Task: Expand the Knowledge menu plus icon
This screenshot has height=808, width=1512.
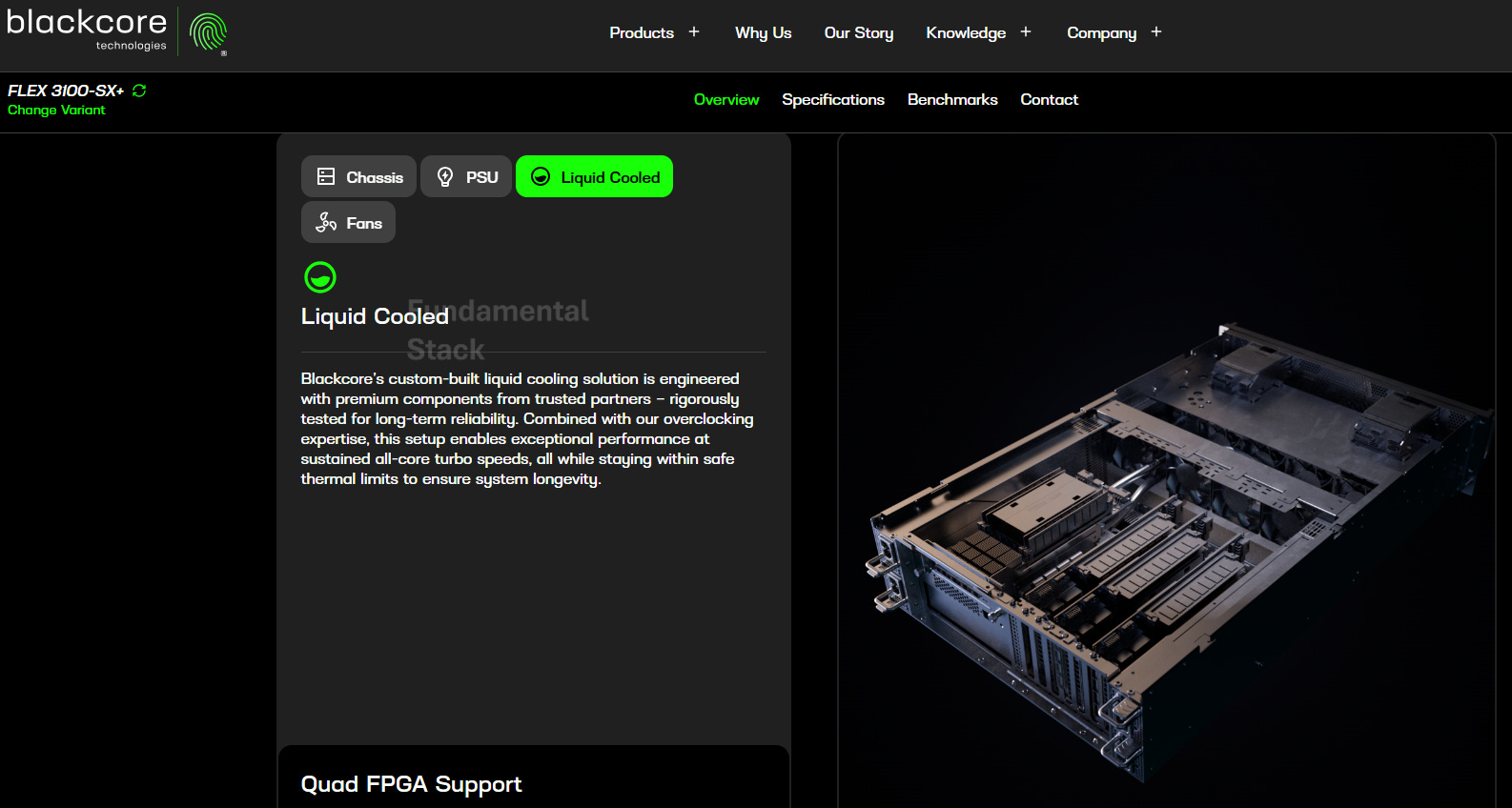Action: [1026, 31]
